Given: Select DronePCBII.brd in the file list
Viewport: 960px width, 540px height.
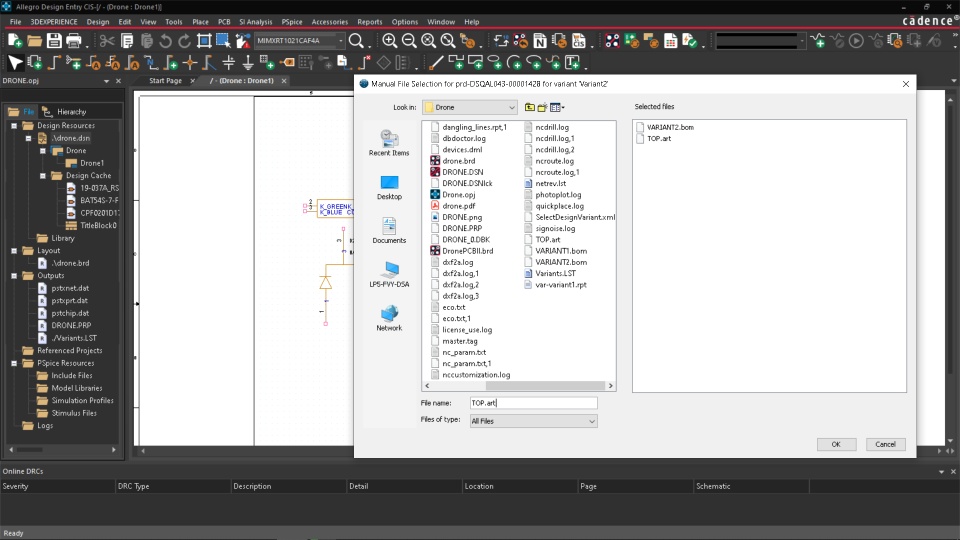Looking at the screenshot, I should [x=462, y=251].
